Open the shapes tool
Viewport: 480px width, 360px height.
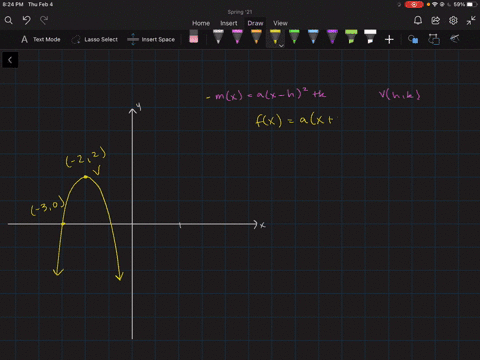coord(413,39)
